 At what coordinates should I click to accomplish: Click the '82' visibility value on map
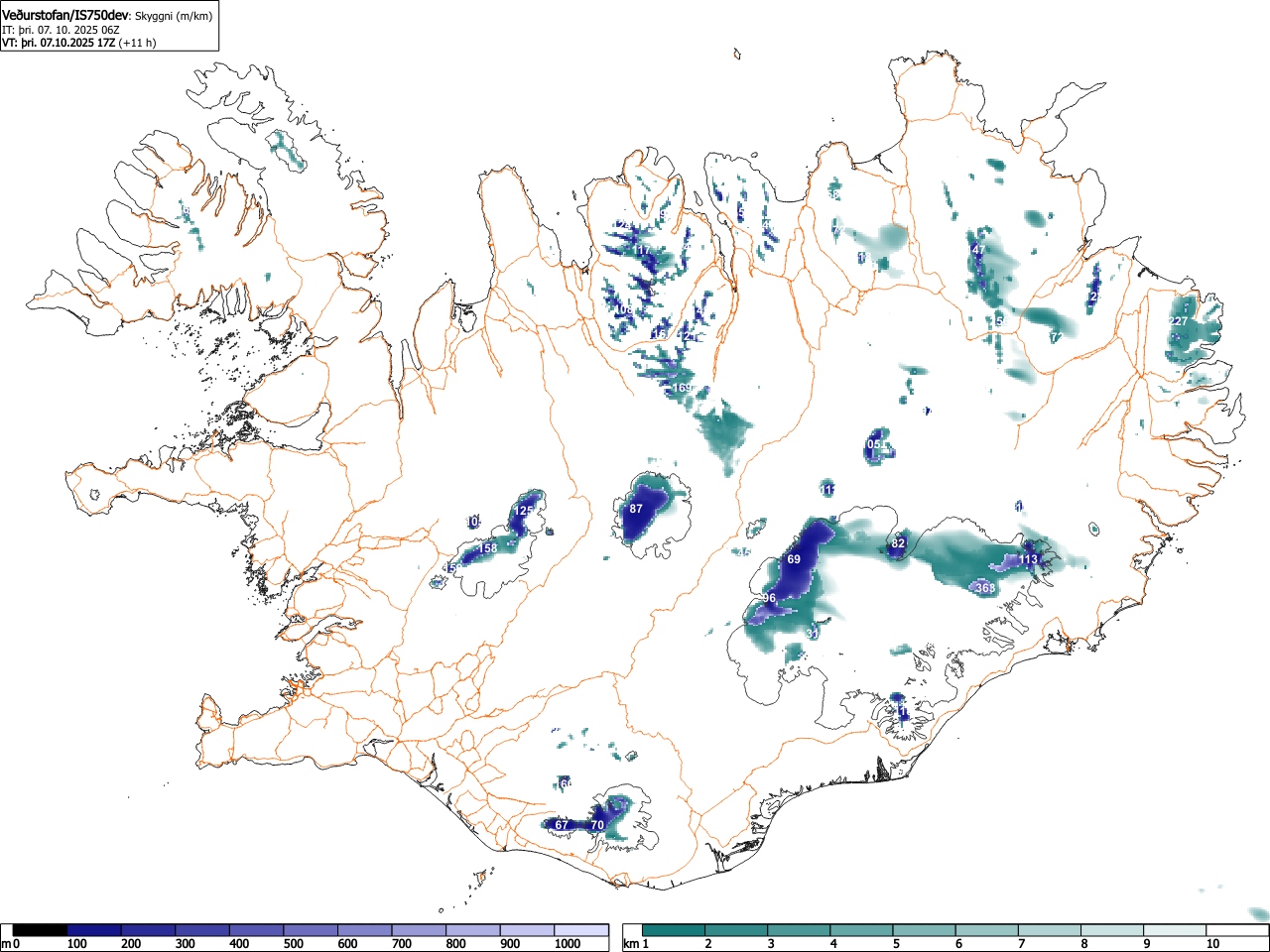[899, 543]
